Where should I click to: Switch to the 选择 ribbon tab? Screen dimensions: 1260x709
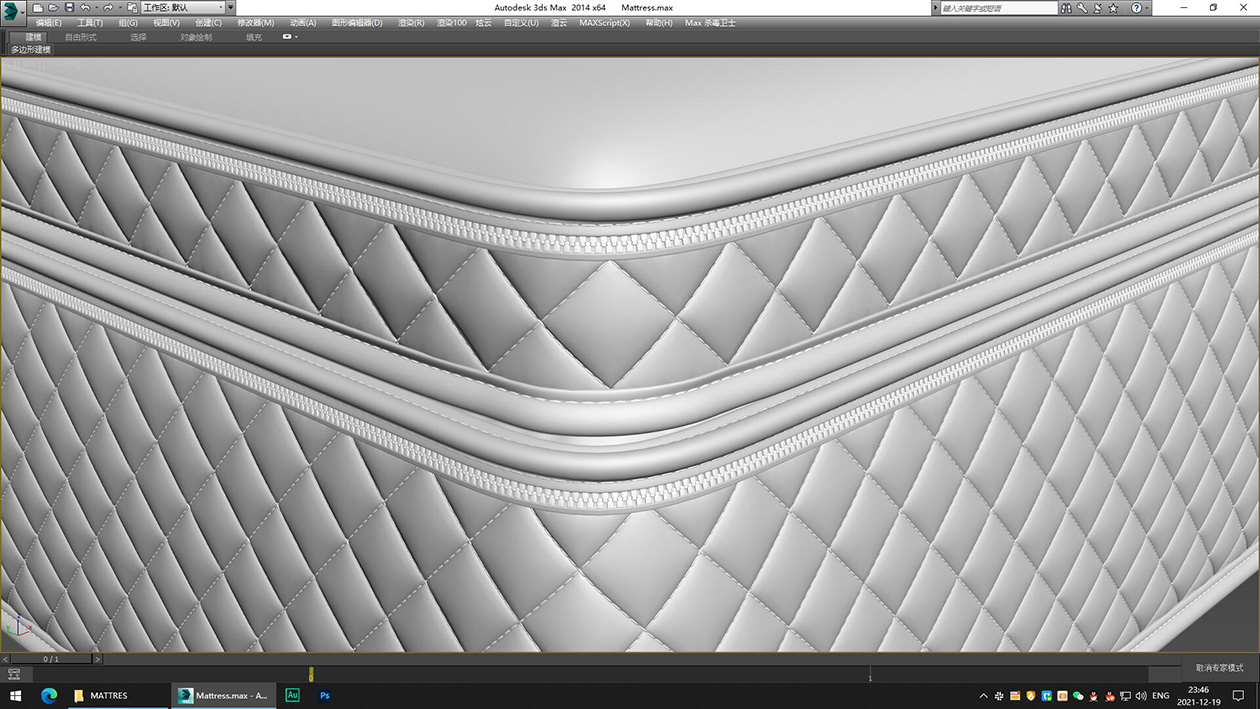click(x=138, y=37)
